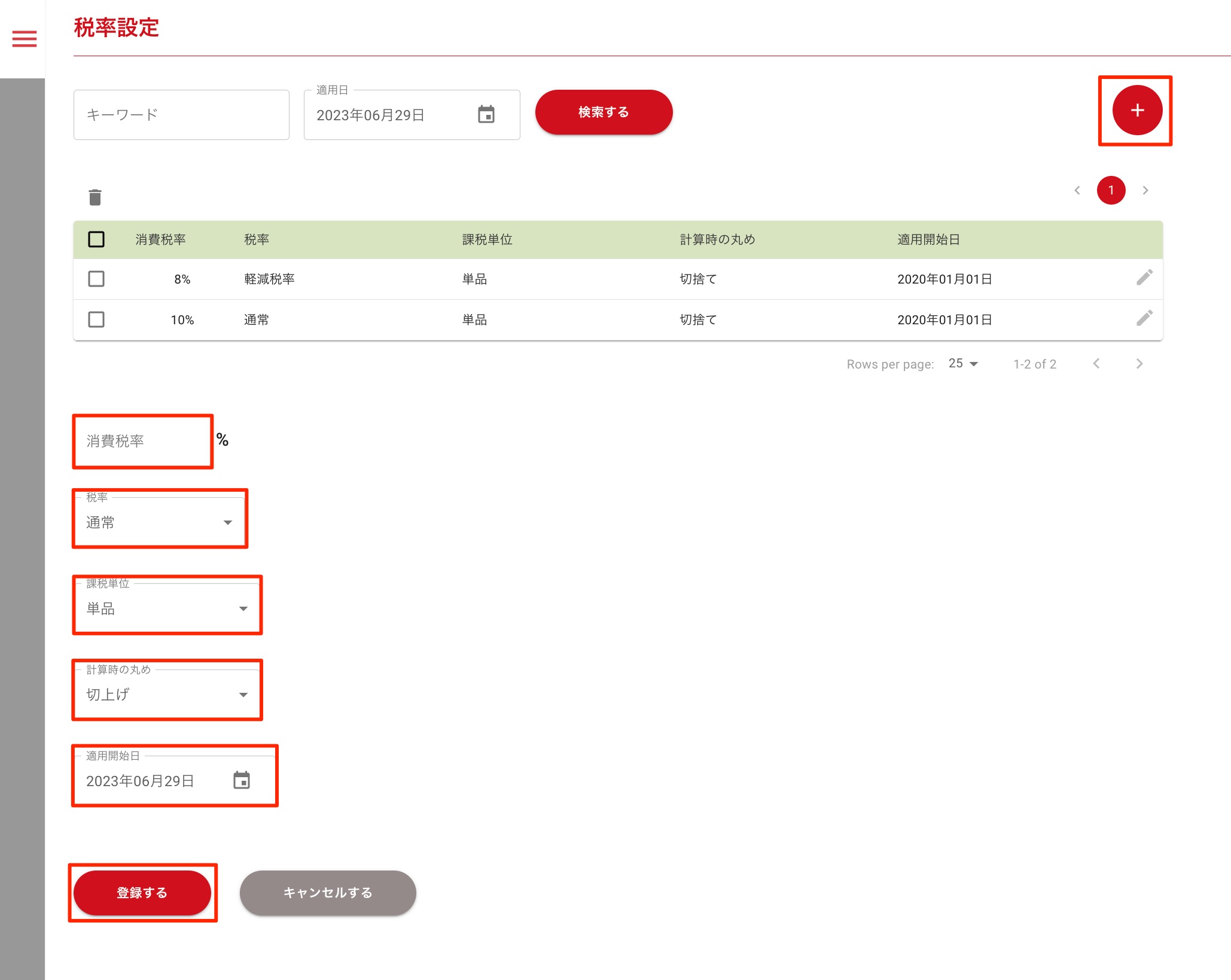Edit the 10% 通常 row pencil icon
This screenshot has height=980, width=1231.
(1144, 318)
